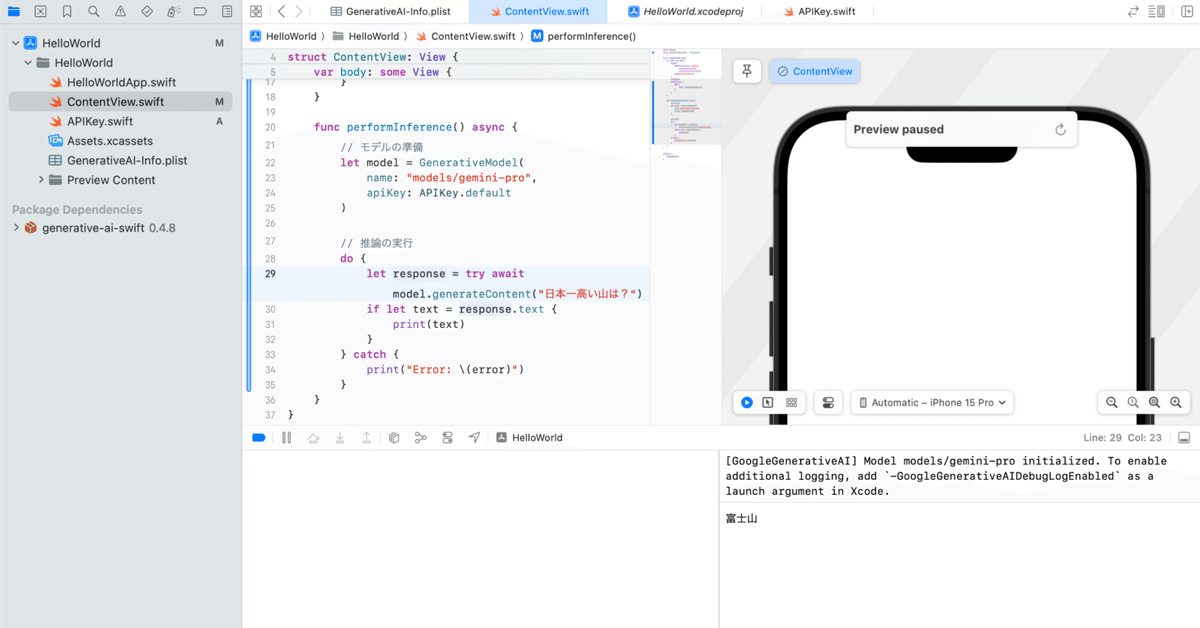The image size is (1200, 628).
Task: Select the ContentView preview chip
Action: [815, 72]
